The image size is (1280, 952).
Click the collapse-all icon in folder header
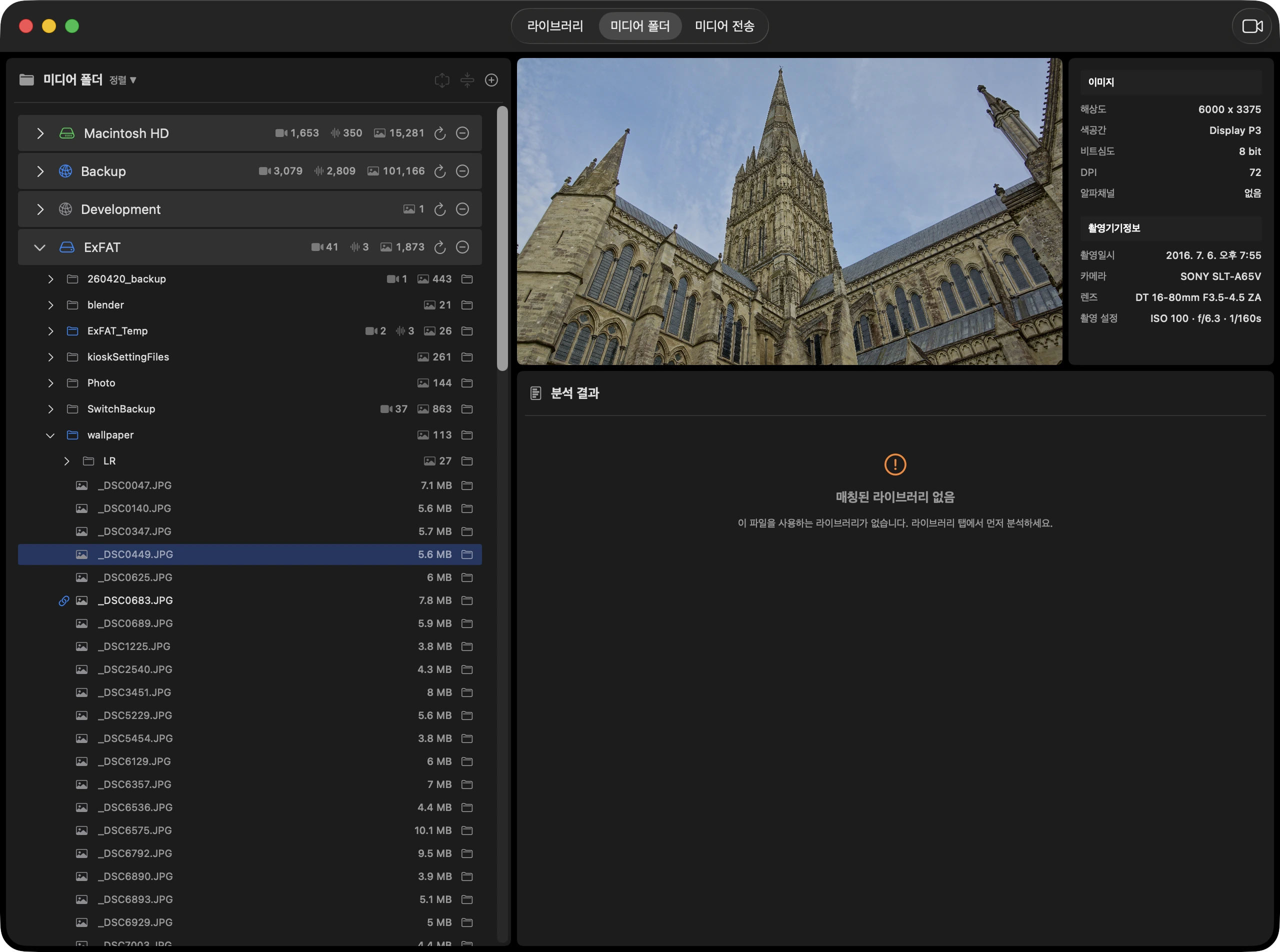(467, 80)
